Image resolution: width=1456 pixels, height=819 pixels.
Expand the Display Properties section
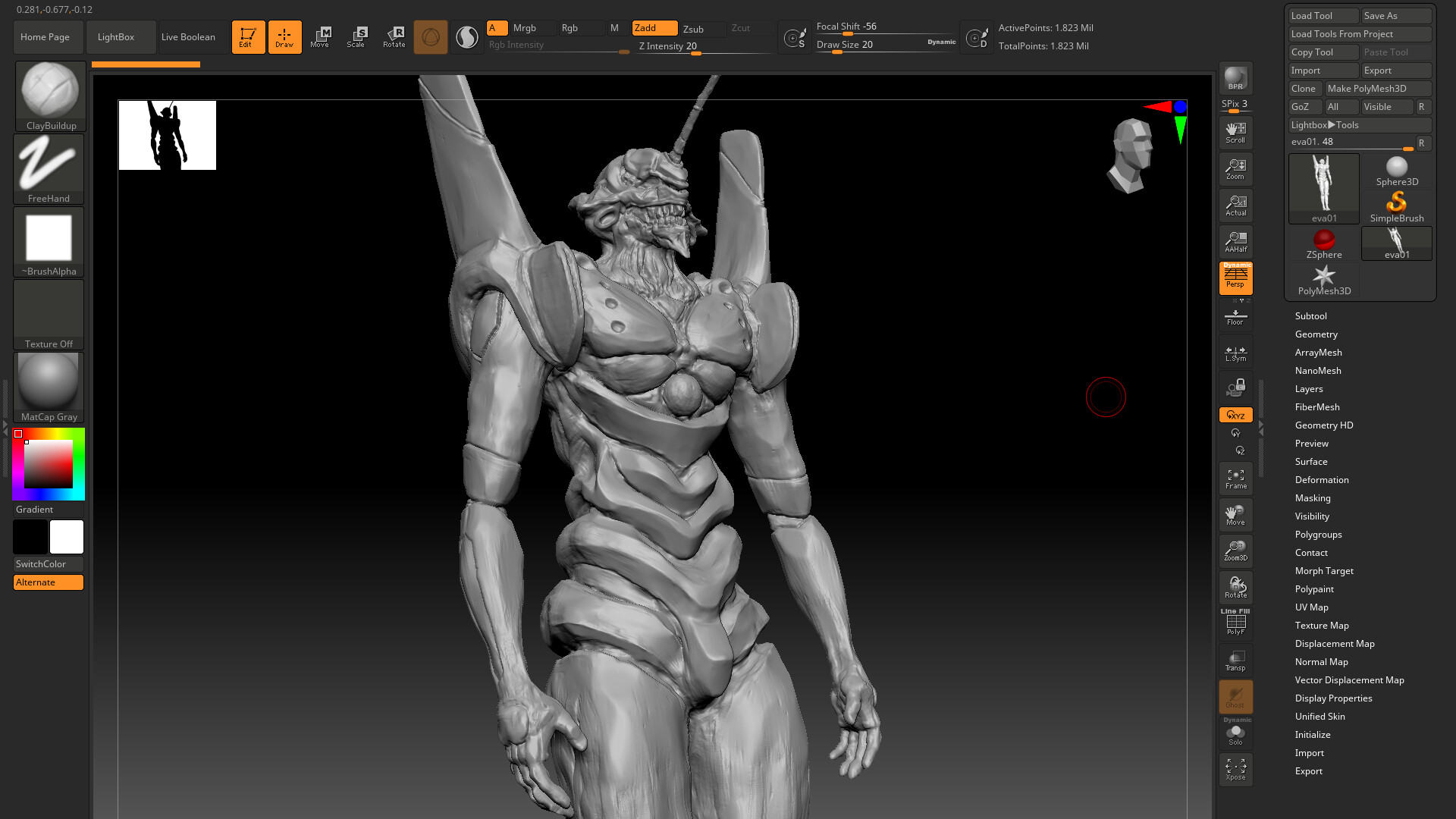click(1333, 698)
